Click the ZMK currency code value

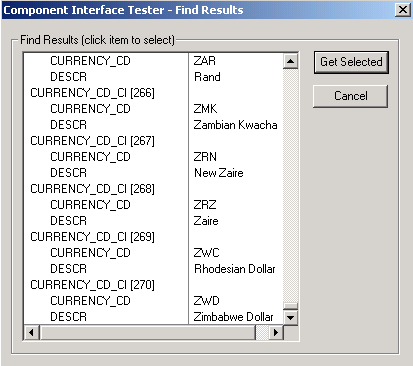[205, 109]
